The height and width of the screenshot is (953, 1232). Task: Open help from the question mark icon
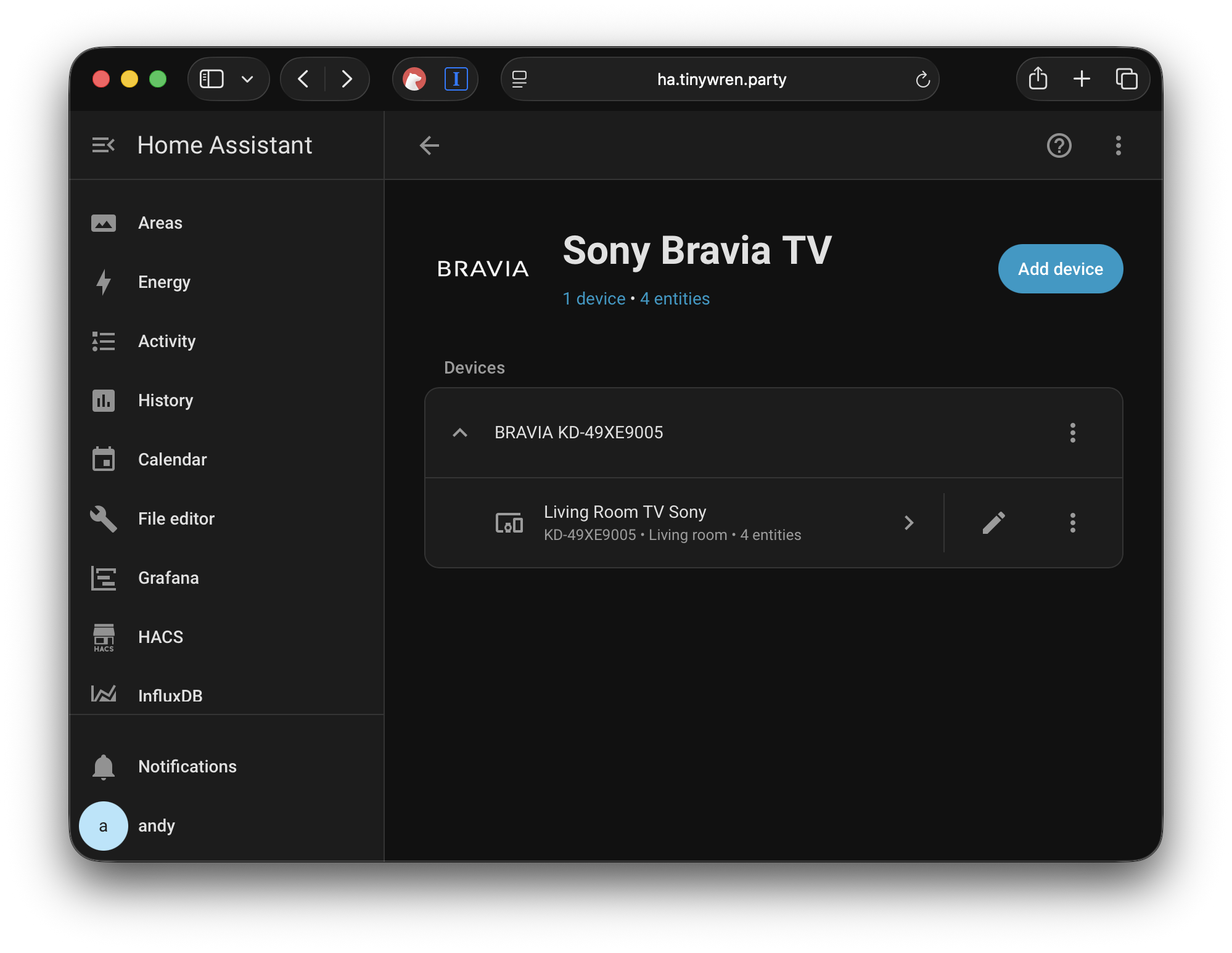click(1059, 145)
